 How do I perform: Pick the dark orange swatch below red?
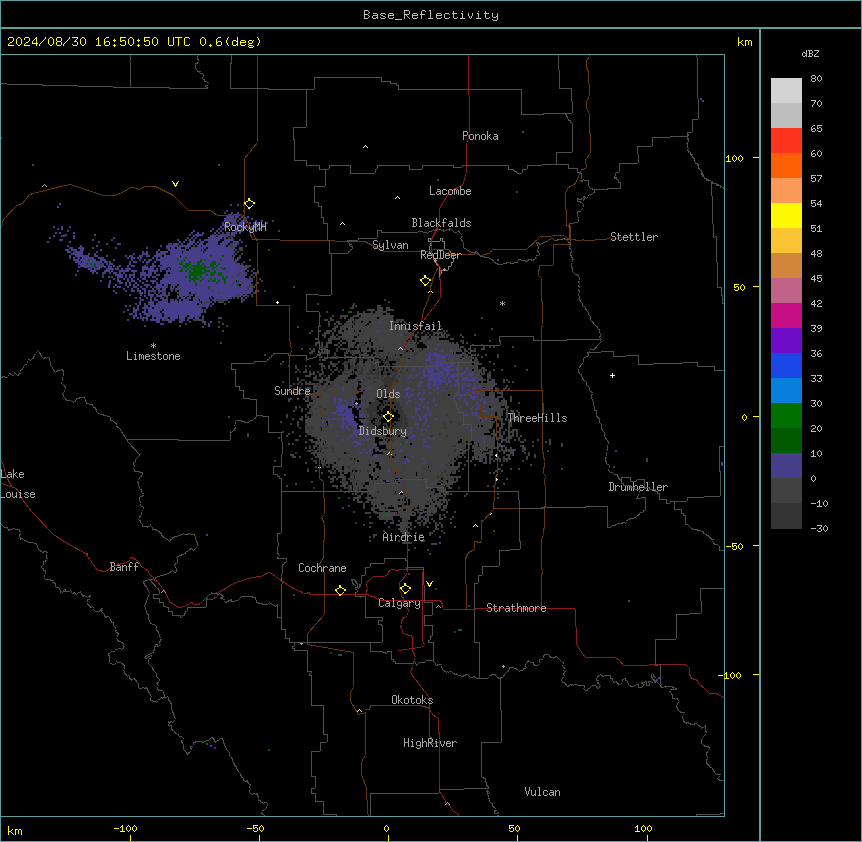click(x=786, y=165)
